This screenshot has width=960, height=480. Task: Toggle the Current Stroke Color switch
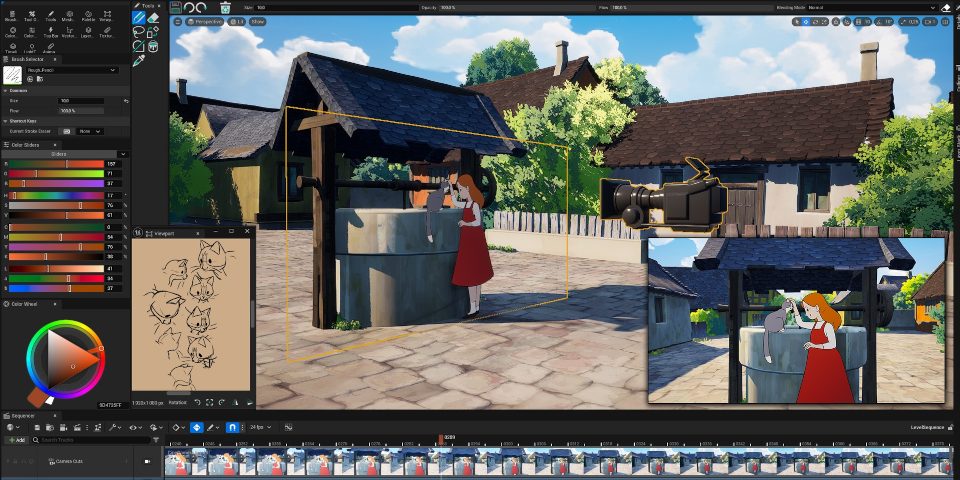67,131
